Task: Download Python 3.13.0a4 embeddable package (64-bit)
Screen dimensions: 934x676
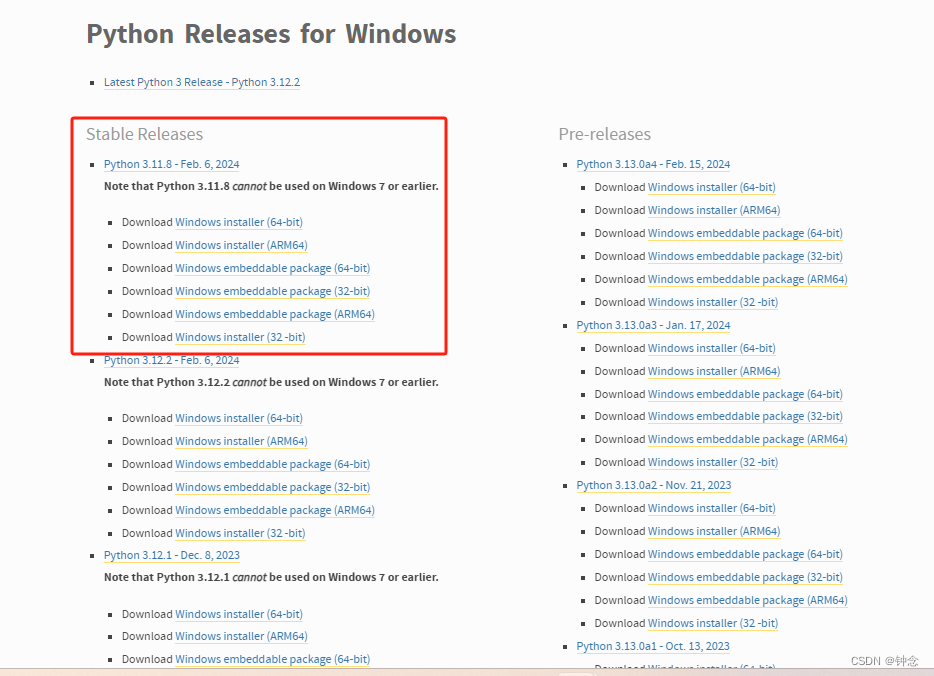Action: [x=745, y=233]
